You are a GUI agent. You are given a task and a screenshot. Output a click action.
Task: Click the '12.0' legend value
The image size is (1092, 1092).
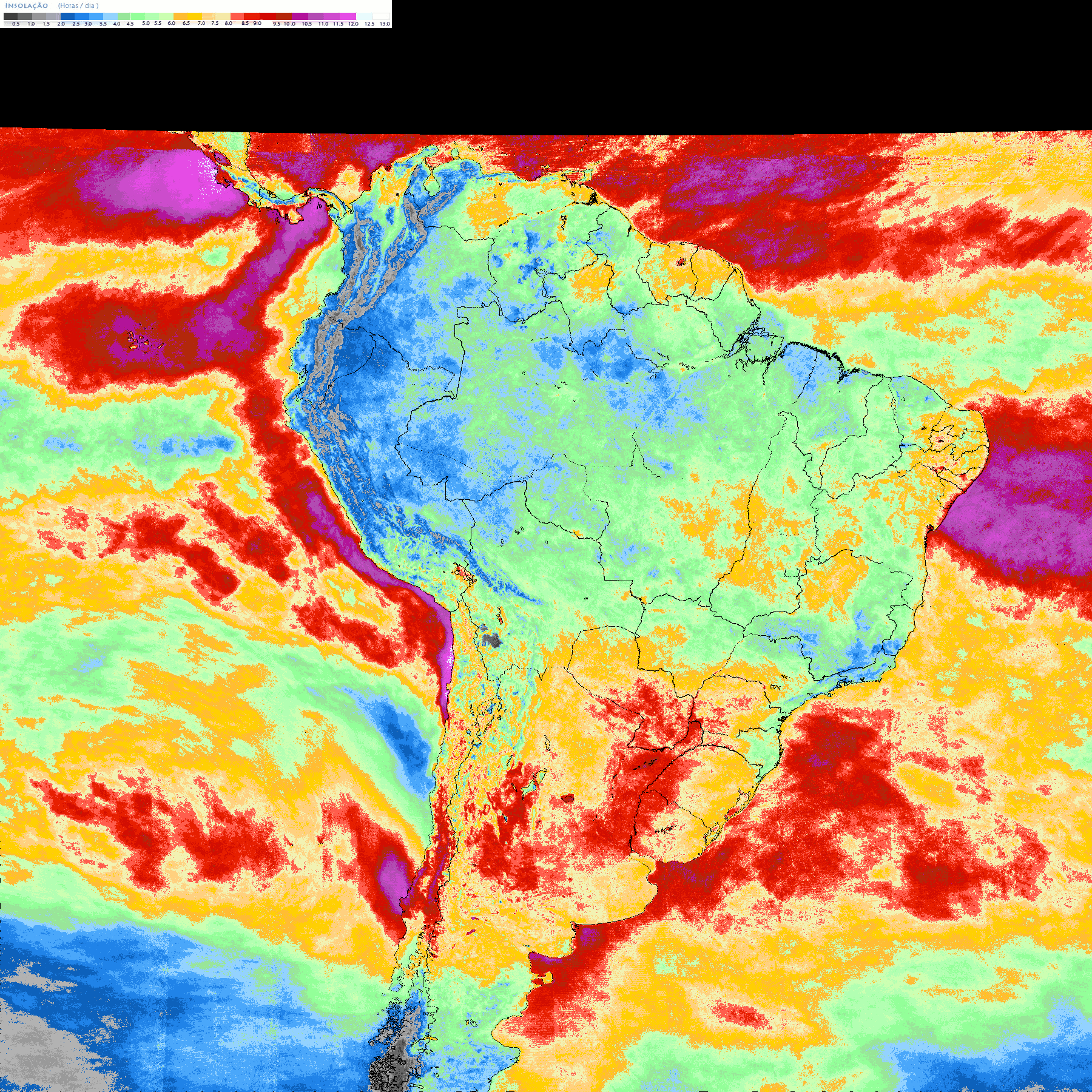[353, 24]
